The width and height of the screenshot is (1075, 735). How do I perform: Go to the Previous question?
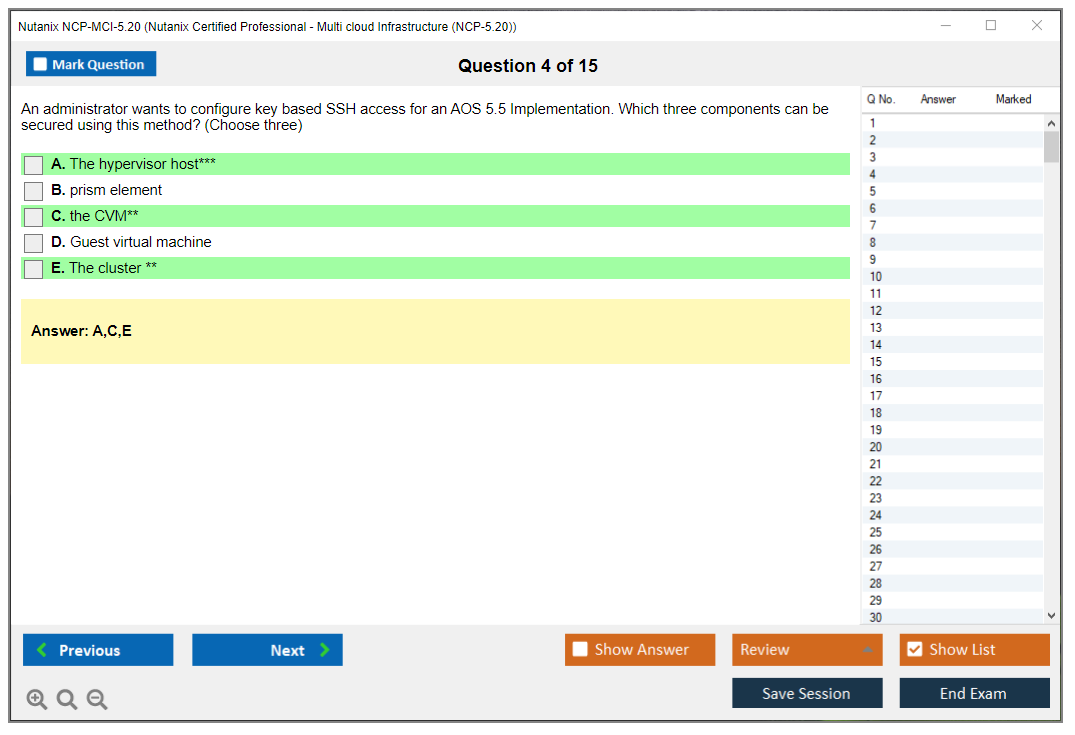[x=98, y=650]
